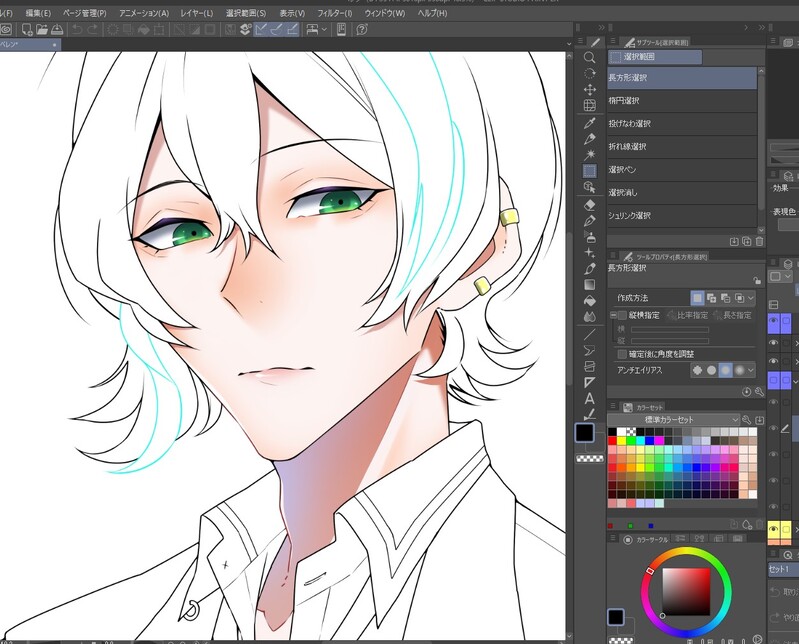The image size is (799, 644).
Task: Select the rectangular Selection area tool
Action: pyautogui.click(x=590, y=171)
